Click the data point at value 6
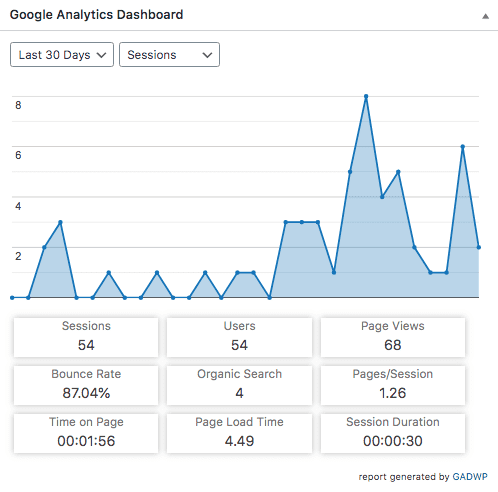The image size is (498, 492). click(x=462, y=146)
